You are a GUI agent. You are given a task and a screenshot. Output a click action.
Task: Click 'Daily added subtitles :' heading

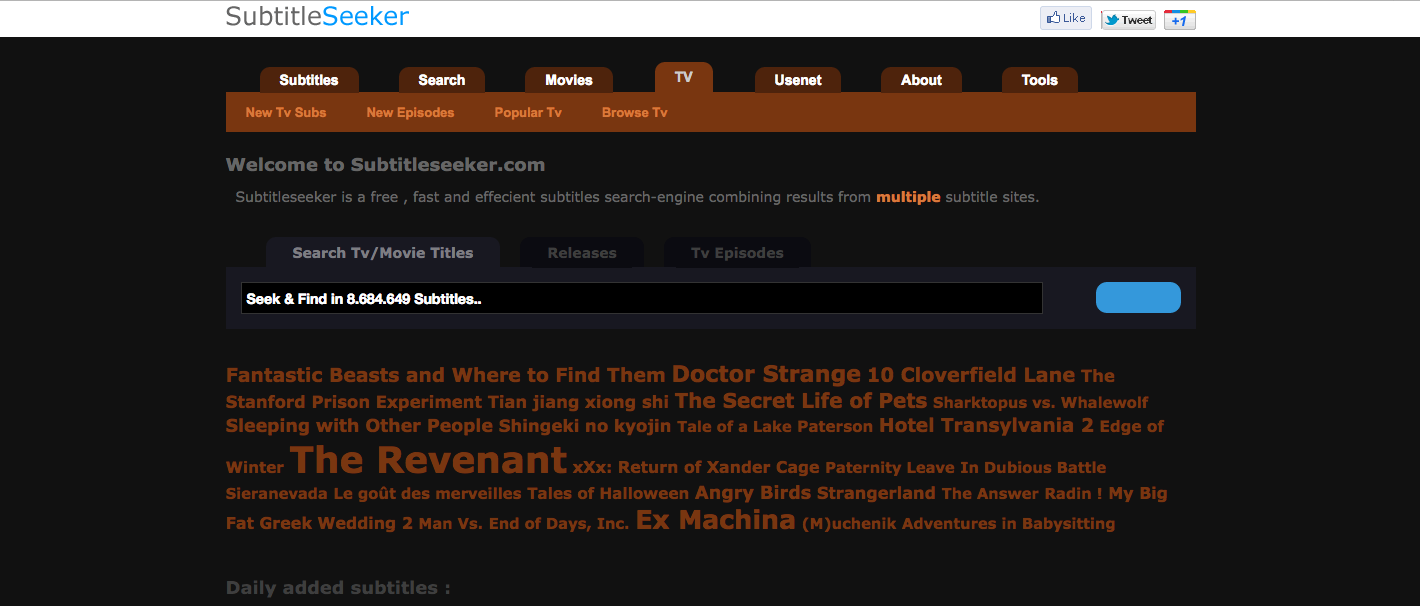pos(338,587)
